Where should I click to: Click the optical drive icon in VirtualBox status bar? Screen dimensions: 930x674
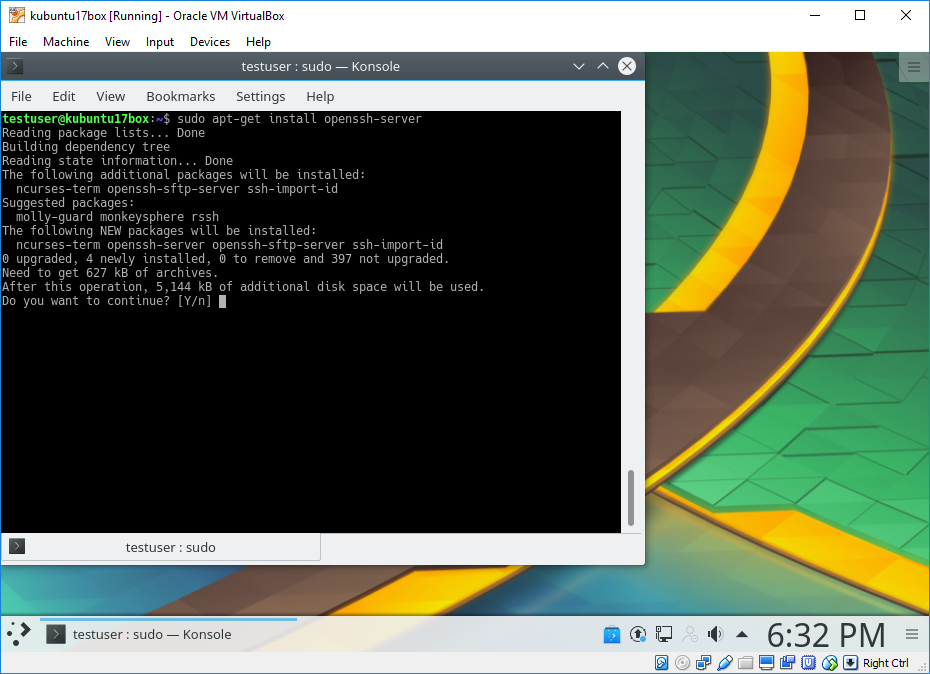[x=681, y=662]
